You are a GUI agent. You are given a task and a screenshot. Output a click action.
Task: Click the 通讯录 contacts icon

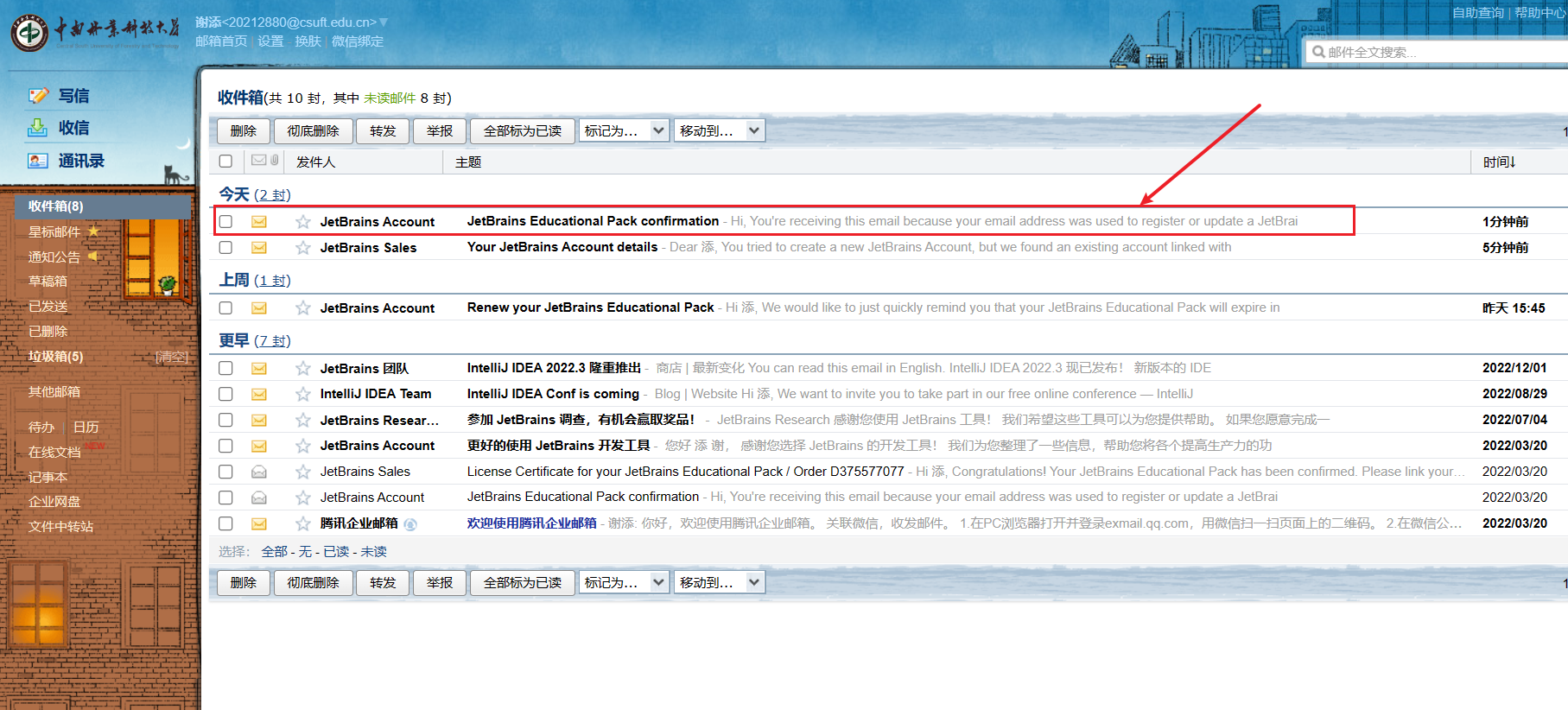coord(38,161)
